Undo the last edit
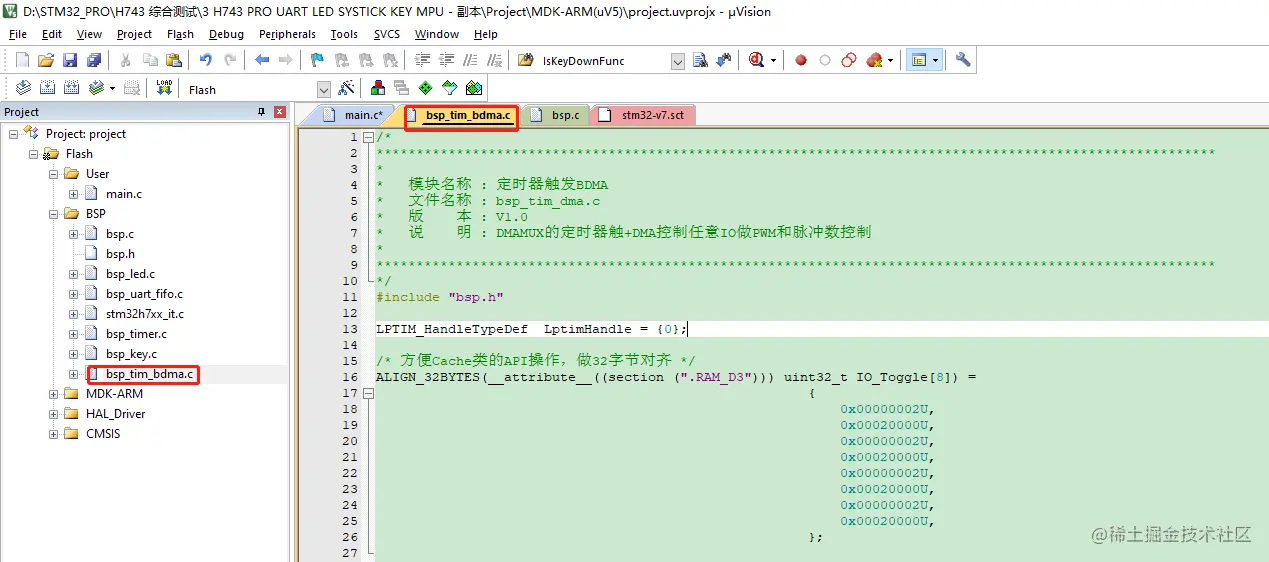 click(206, 60)
